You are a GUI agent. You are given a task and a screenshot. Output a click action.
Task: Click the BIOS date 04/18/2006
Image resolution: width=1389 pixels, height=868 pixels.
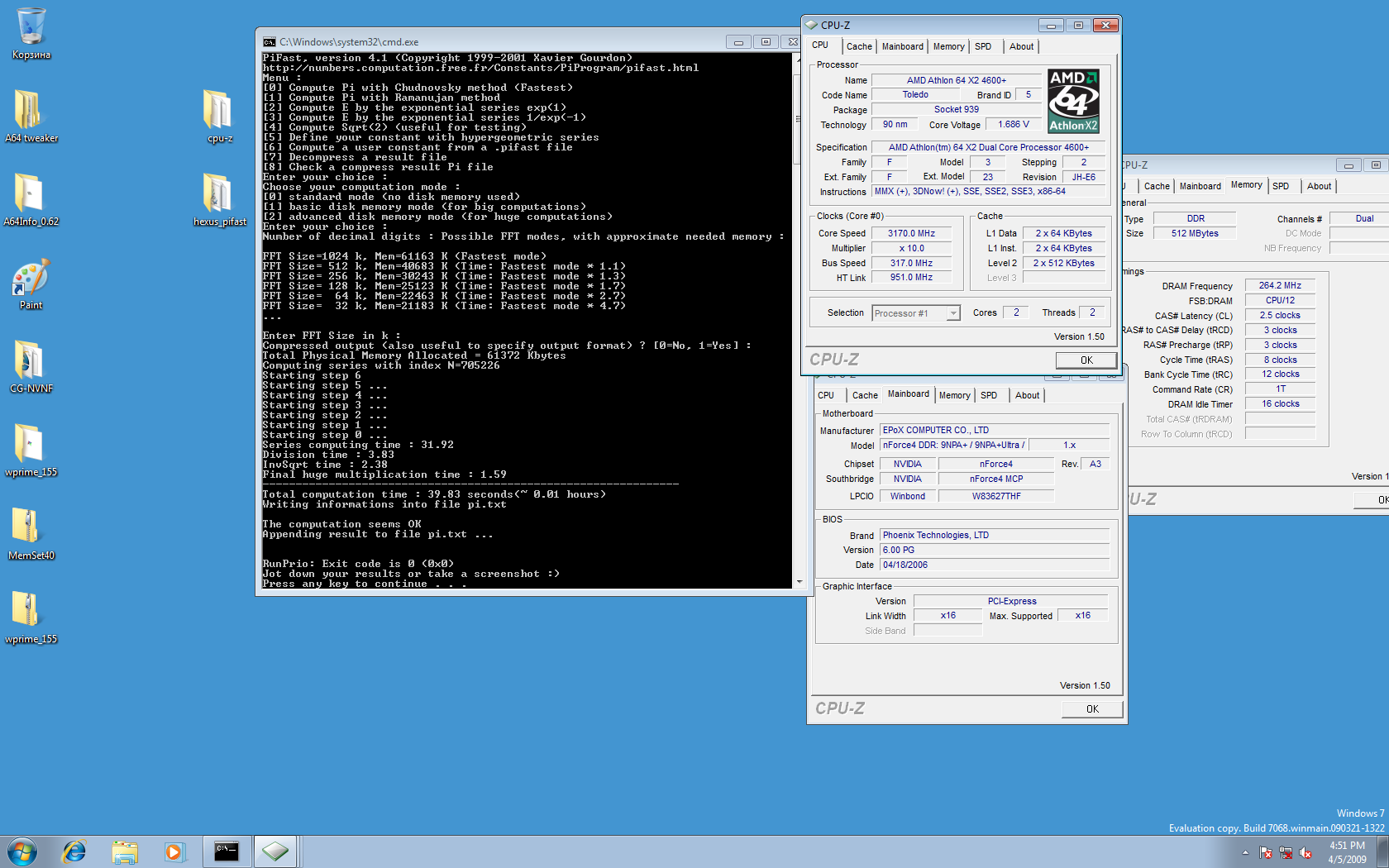pyautogui.click(x=995, y=565)
